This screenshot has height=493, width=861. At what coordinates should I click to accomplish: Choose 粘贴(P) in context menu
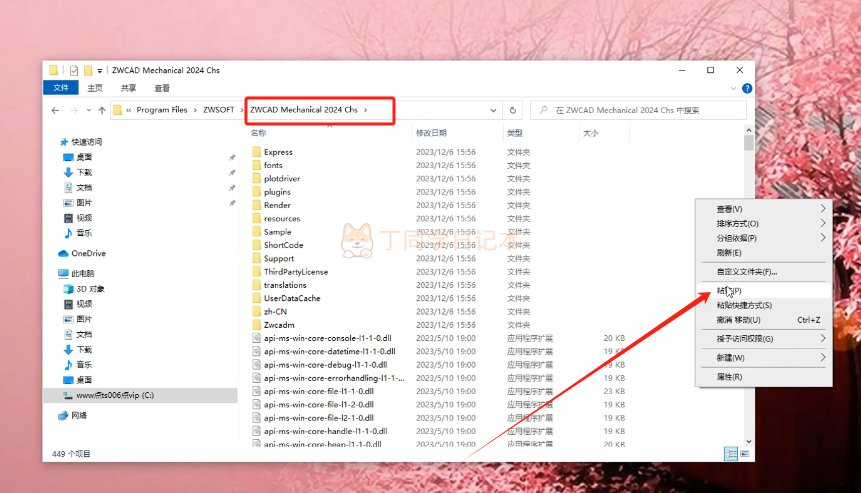click(764, 290)
